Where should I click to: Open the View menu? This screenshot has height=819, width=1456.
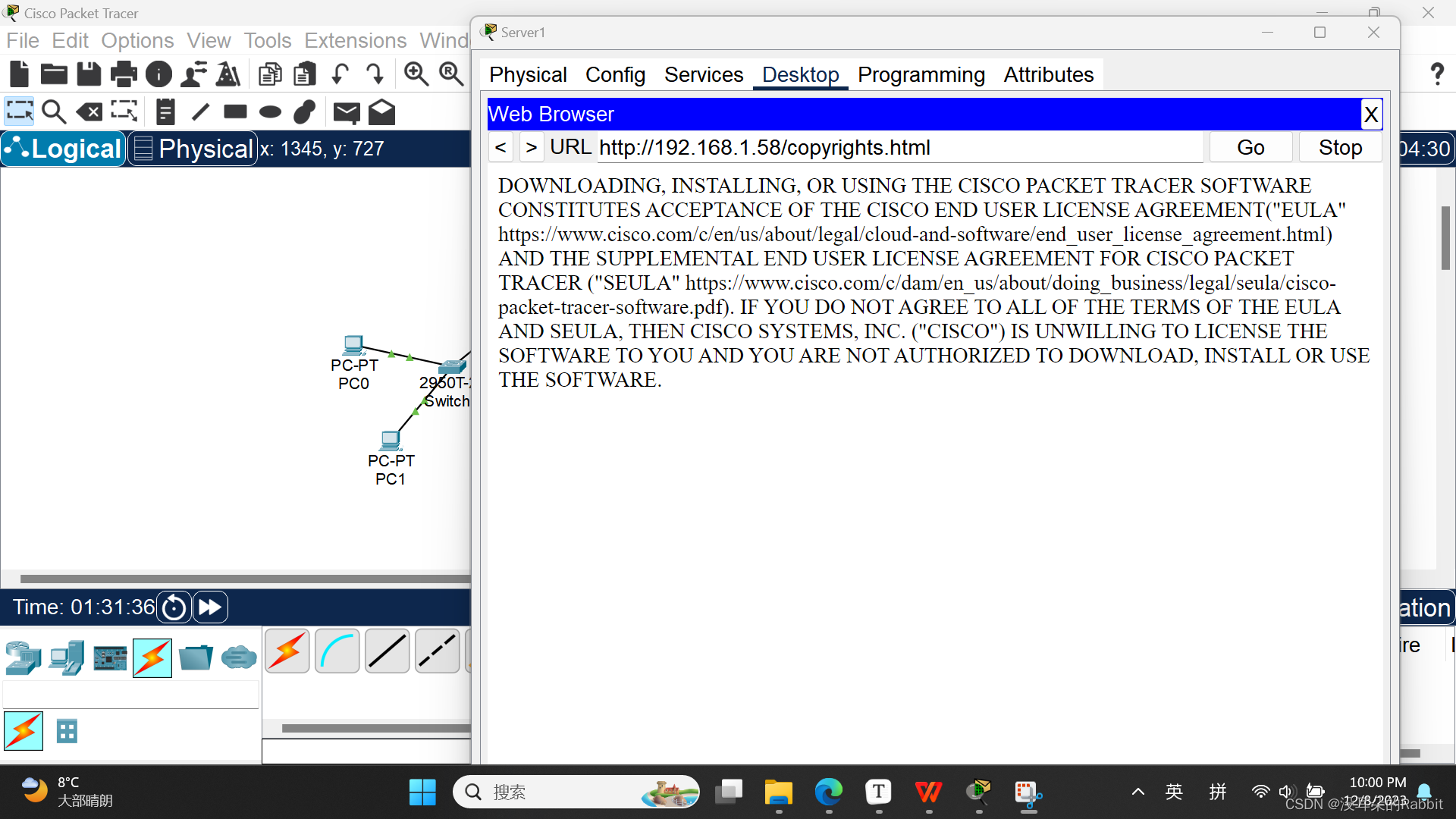pyautogui.click(x=209, y=40)
